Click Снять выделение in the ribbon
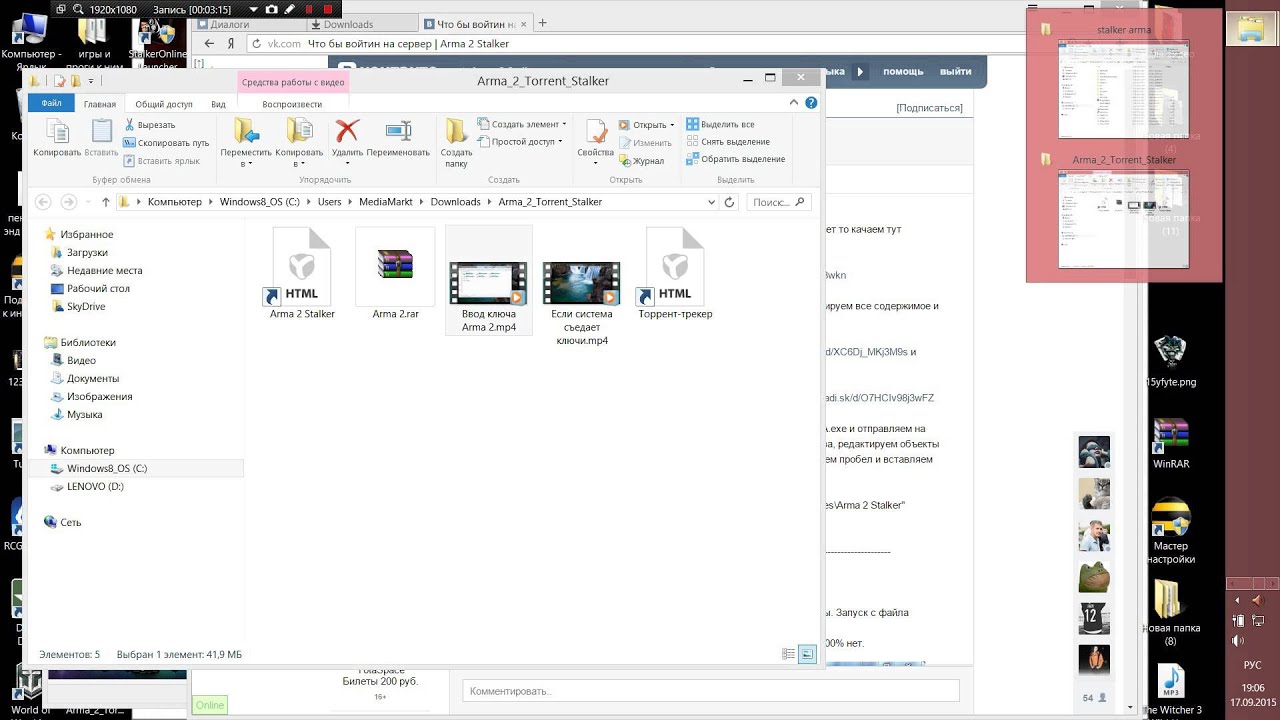The width and height of the screenshot is (1280, 720). (728, 142)
